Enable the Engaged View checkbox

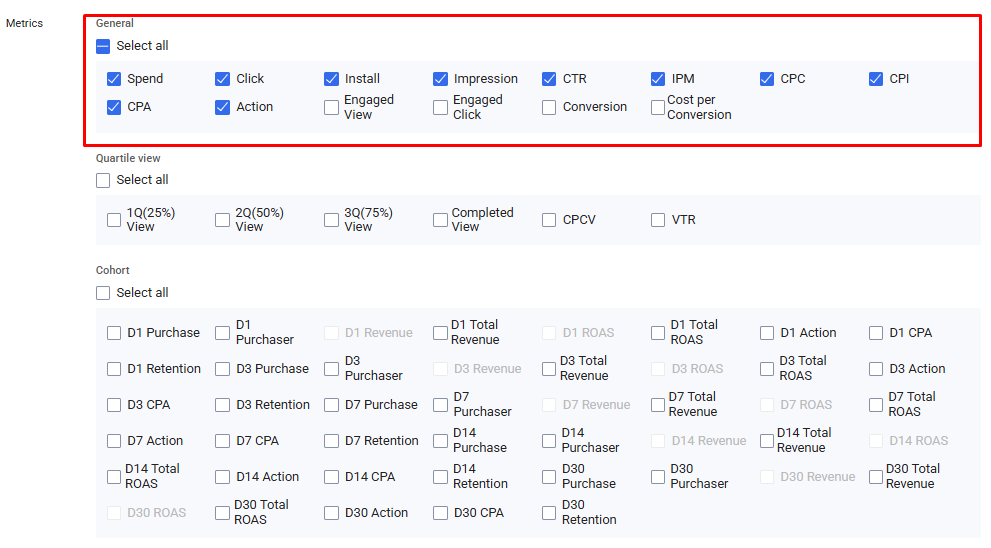point(331,107)
